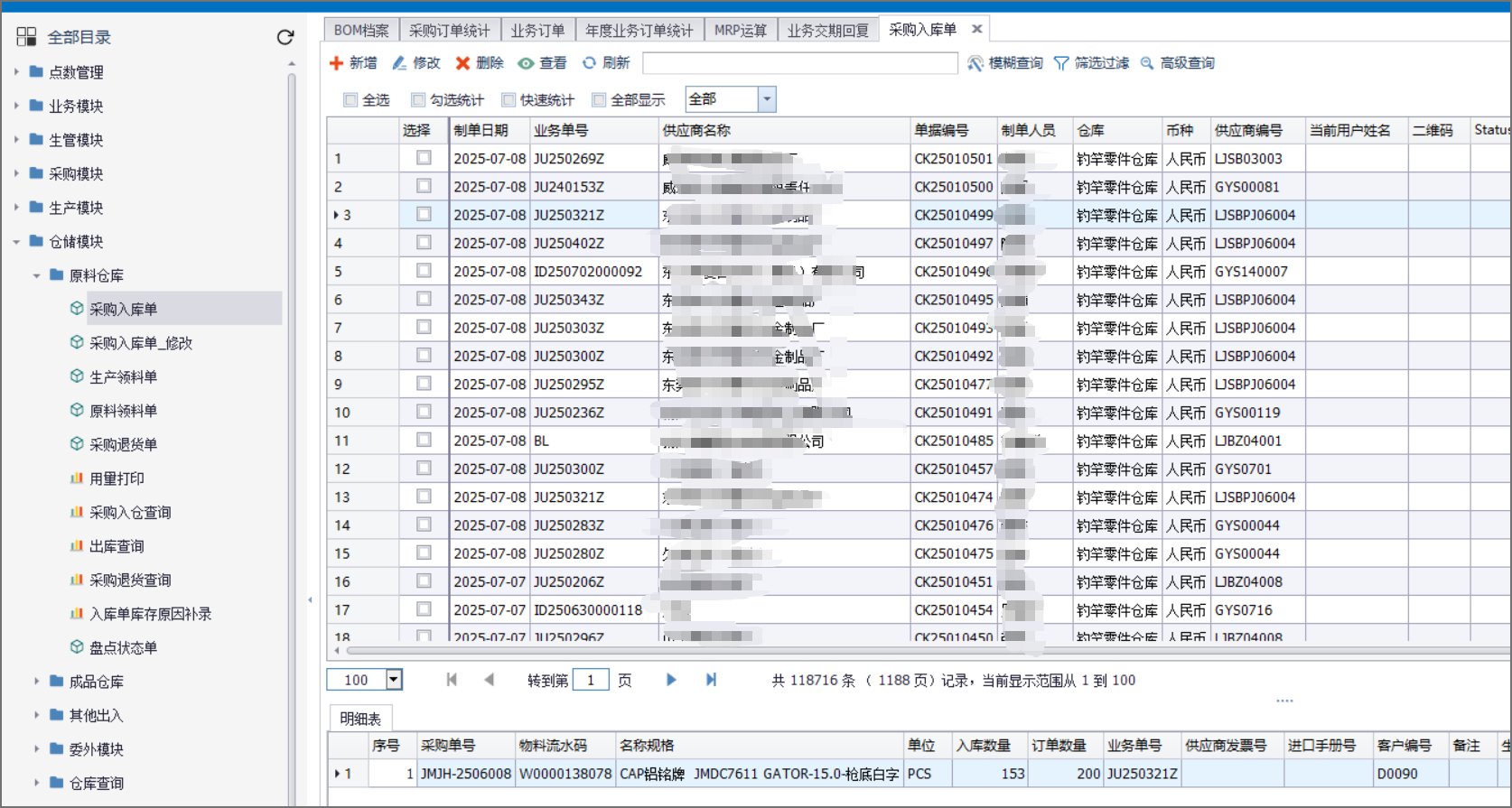
Task: Click the 模糊查询 fuzzy search button
Action: [1005, 63]
